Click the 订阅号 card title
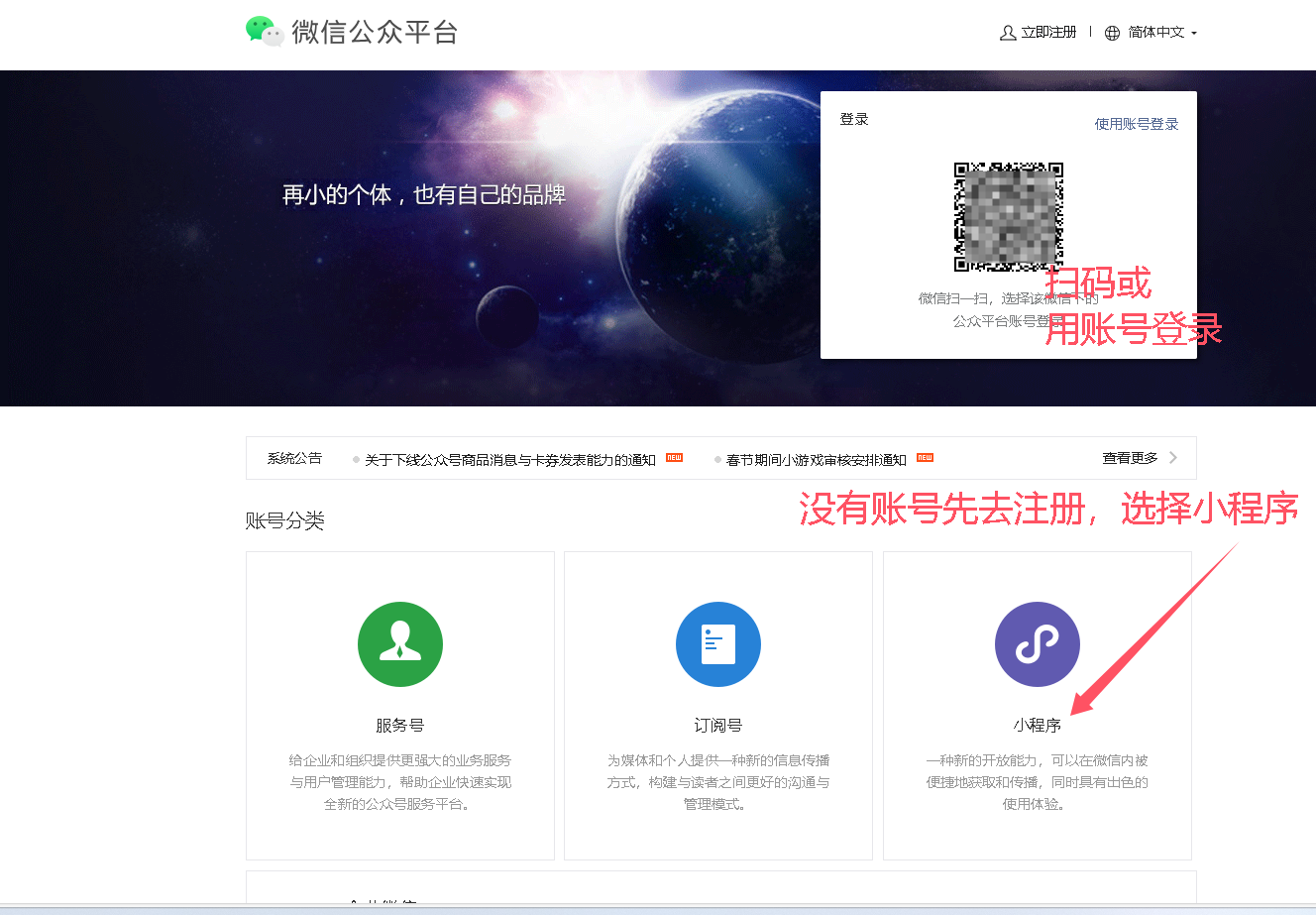1316x915 pixels. [x=718, y=726]
